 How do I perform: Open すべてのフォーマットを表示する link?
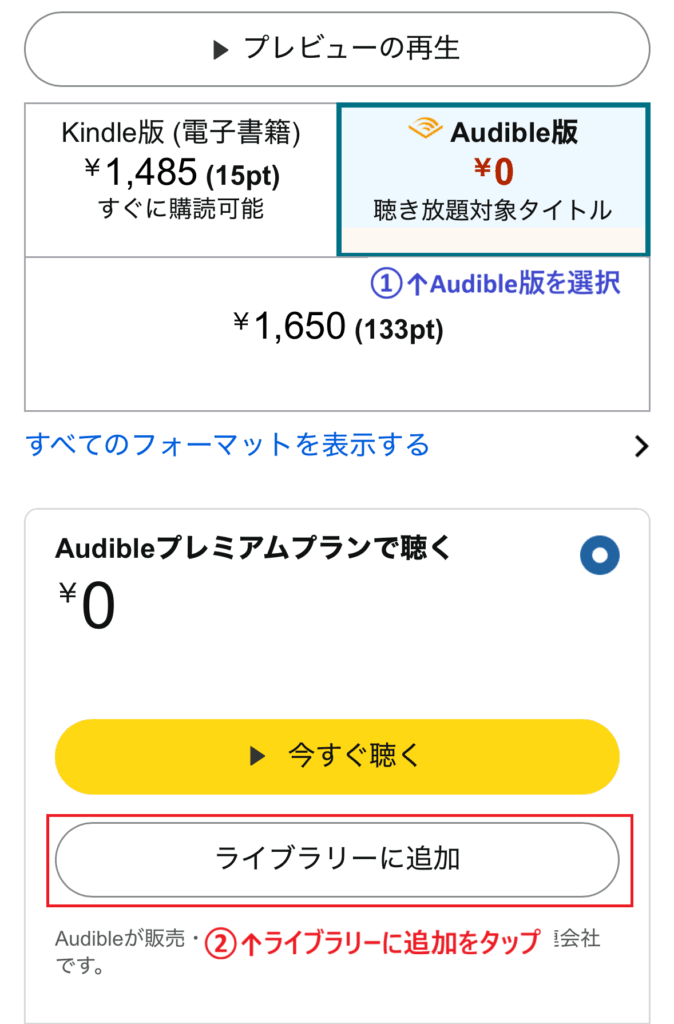[229, 444]
